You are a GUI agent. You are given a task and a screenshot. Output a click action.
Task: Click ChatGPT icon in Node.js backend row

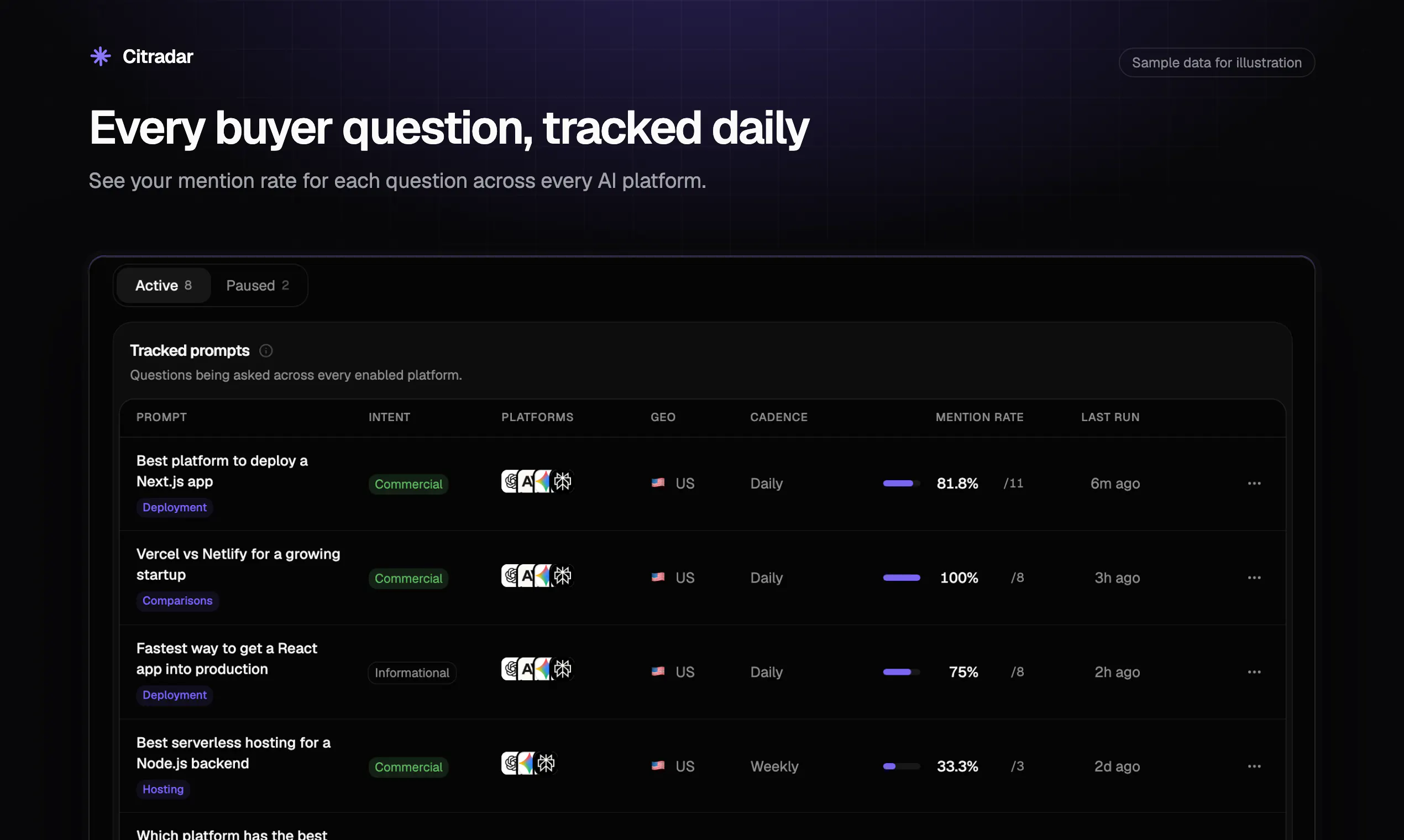click(511, 764)
